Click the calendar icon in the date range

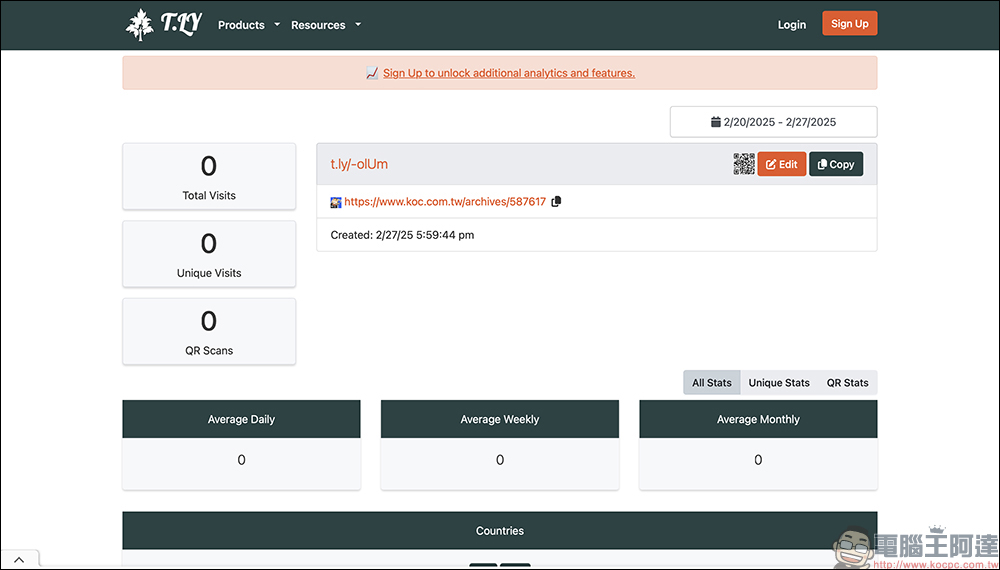click(x=715, y=122)
